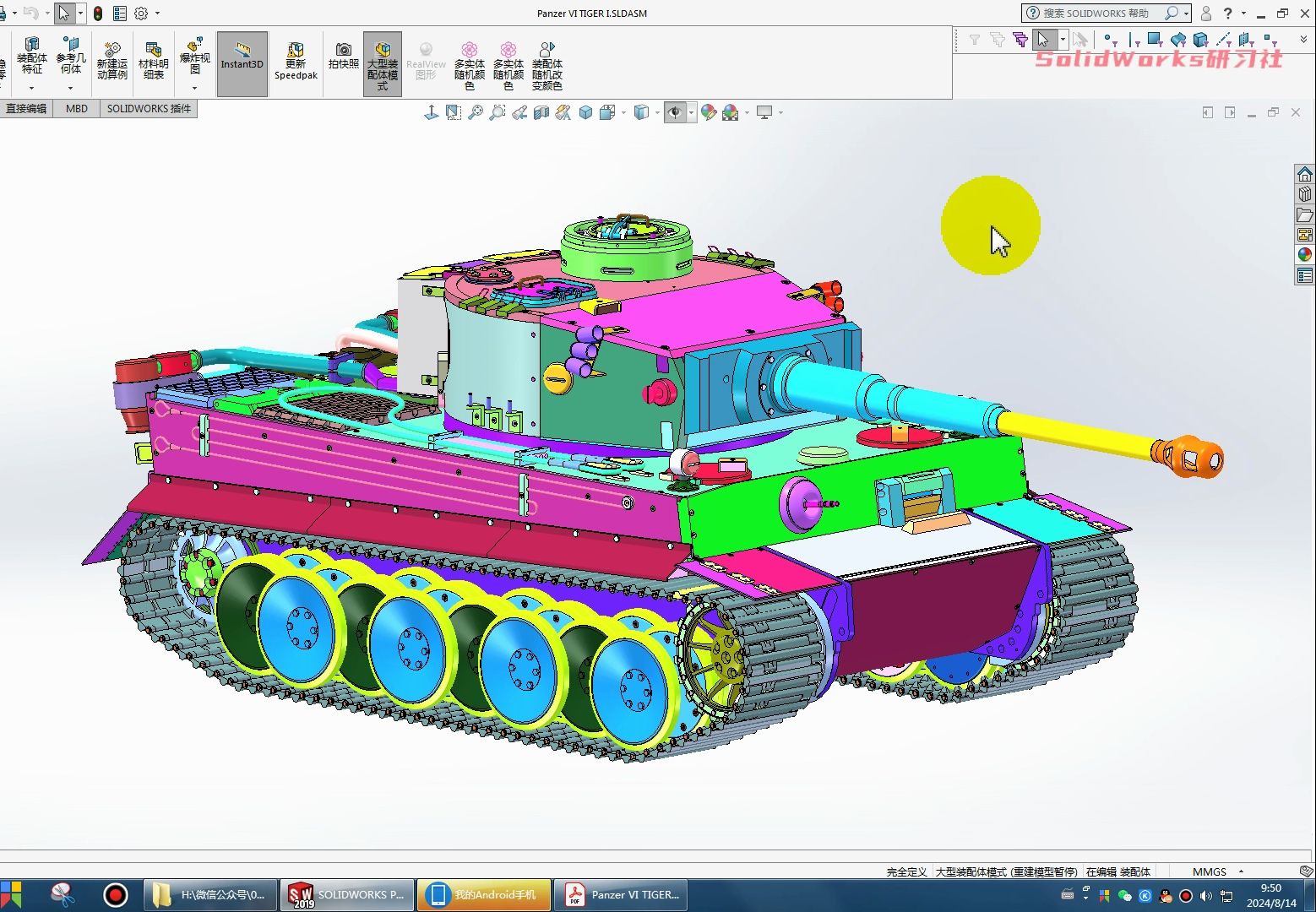Toggle Hide/Show Items eye icon

point(674,112)
